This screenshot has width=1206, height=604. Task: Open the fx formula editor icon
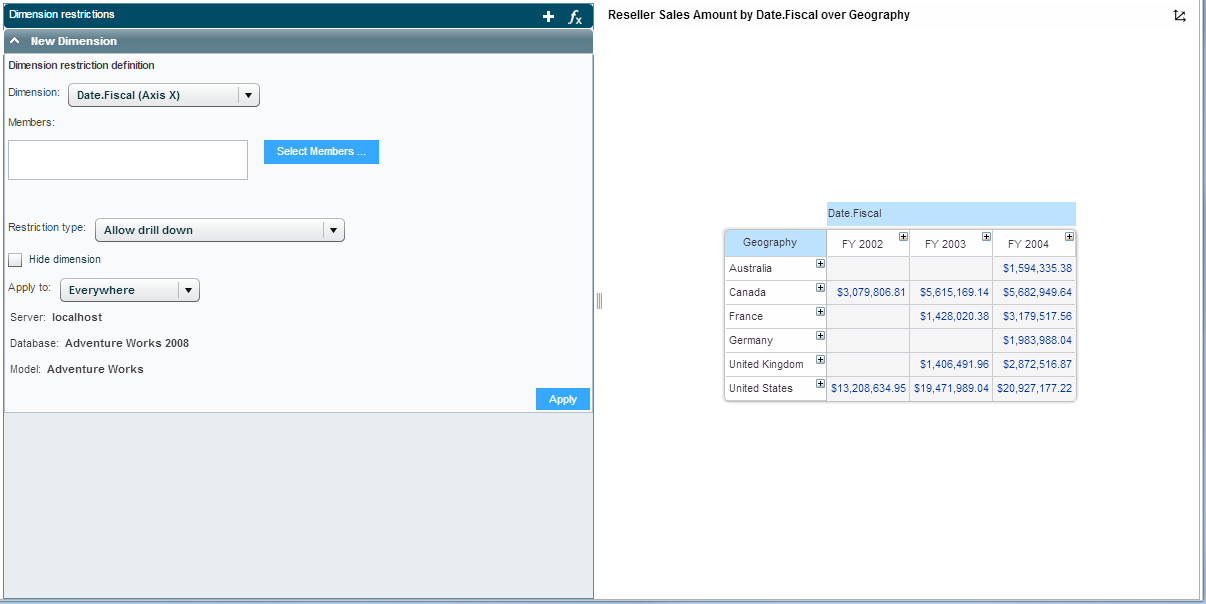[575, 17]
